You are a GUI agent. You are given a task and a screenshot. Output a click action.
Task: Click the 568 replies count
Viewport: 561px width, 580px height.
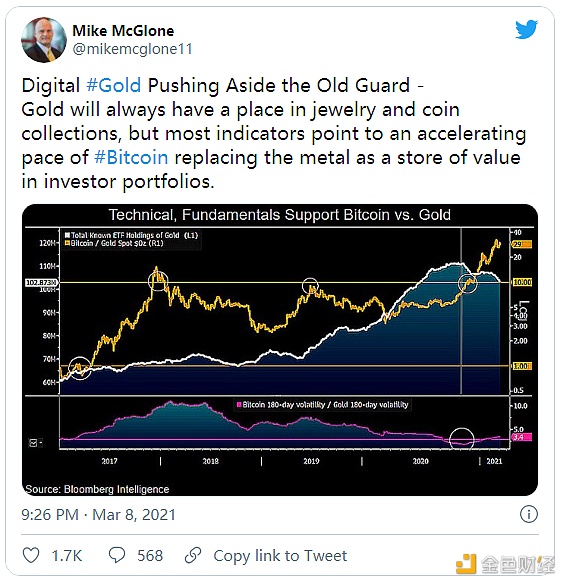150,556
